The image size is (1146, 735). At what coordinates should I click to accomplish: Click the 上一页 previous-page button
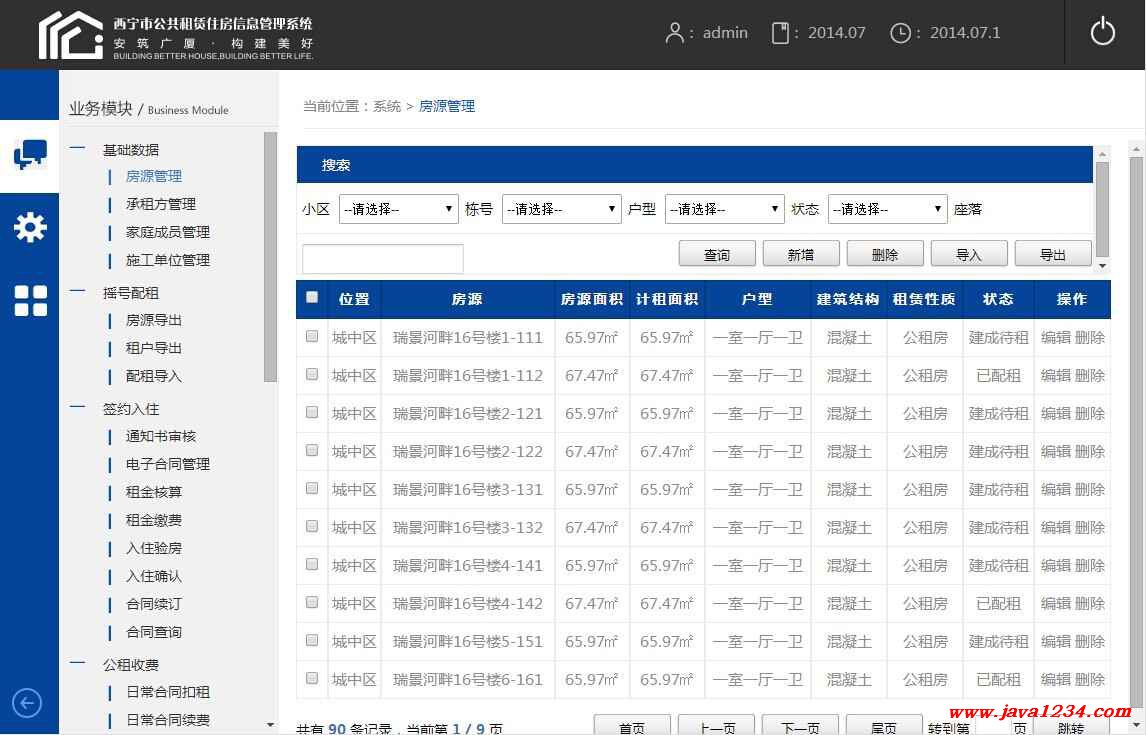716,726
